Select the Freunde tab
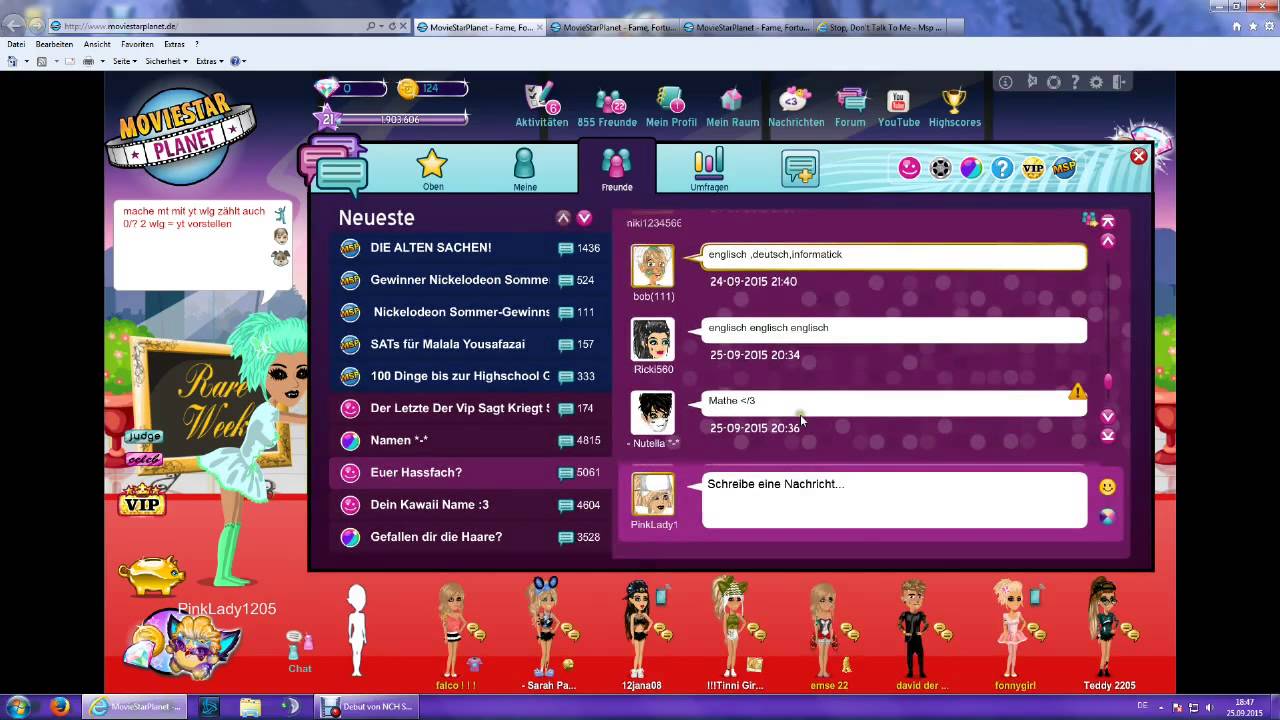Viewport: 1280px width, 720px height. pyautogui.click(x=617, y=169)
